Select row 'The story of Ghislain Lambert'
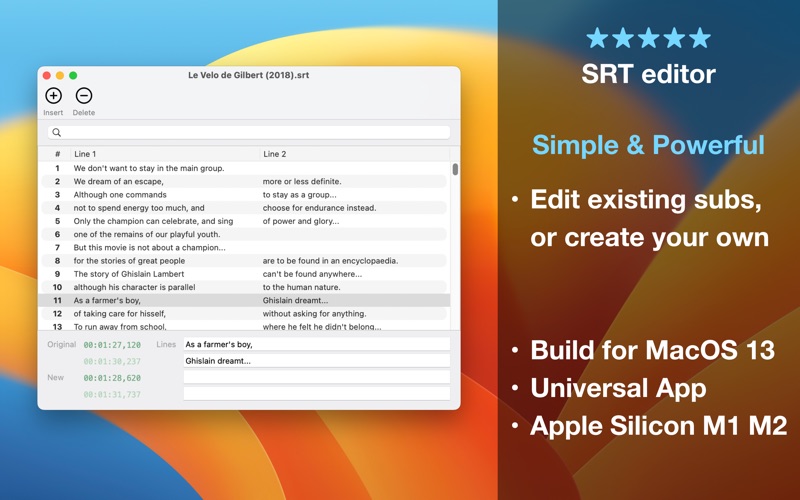800x500 pixels. [x=244, y=274]
